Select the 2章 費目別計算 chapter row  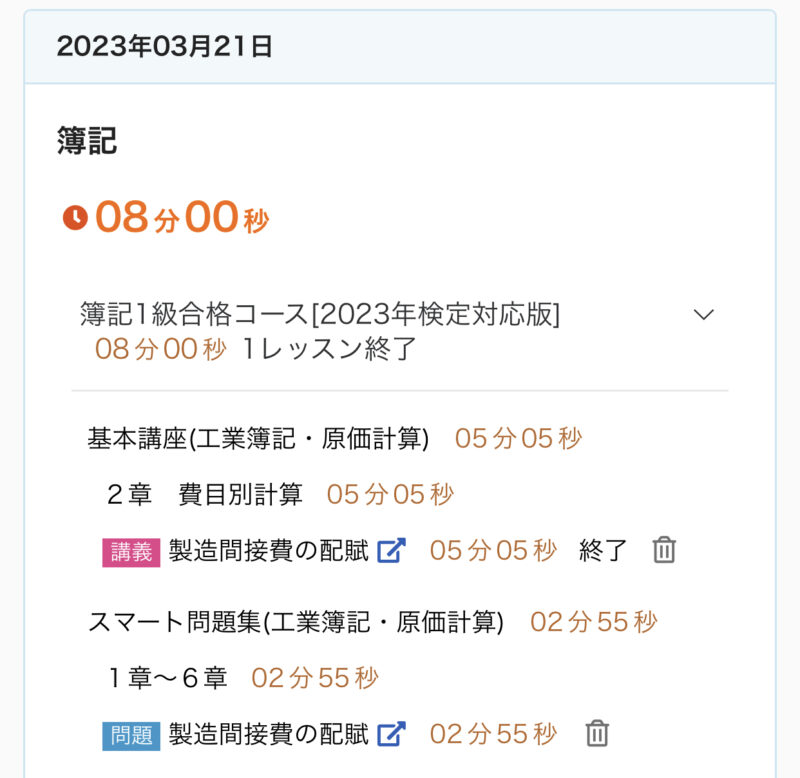(205, 494)
